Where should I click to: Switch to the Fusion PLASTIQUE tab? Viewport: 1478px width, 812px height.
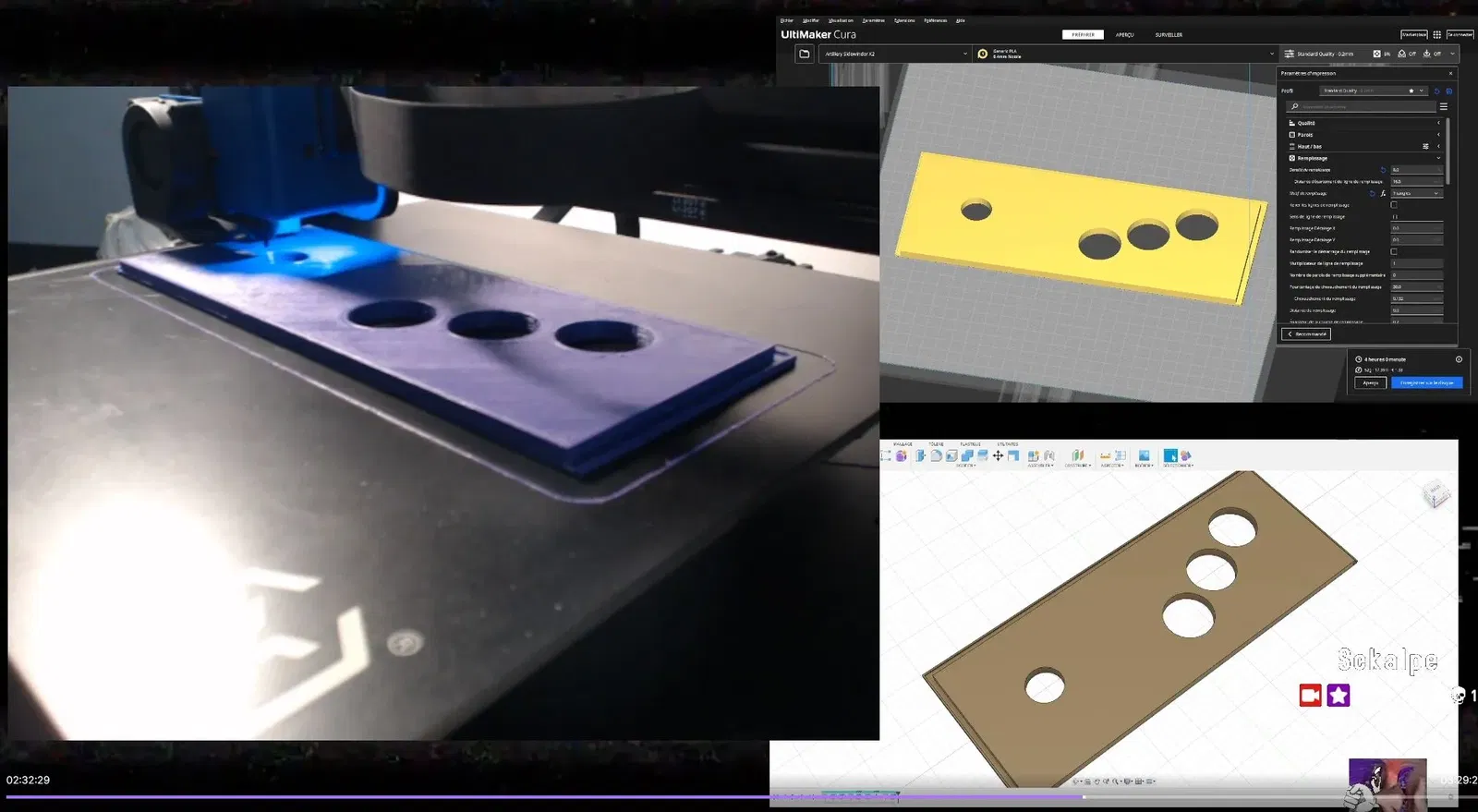[971, 444]
